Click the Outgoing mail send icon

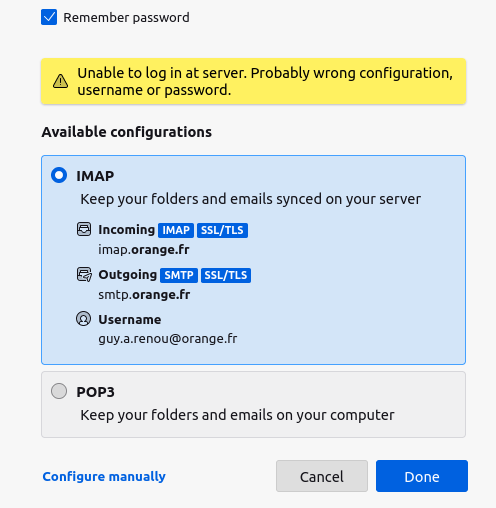coord(84,274)
